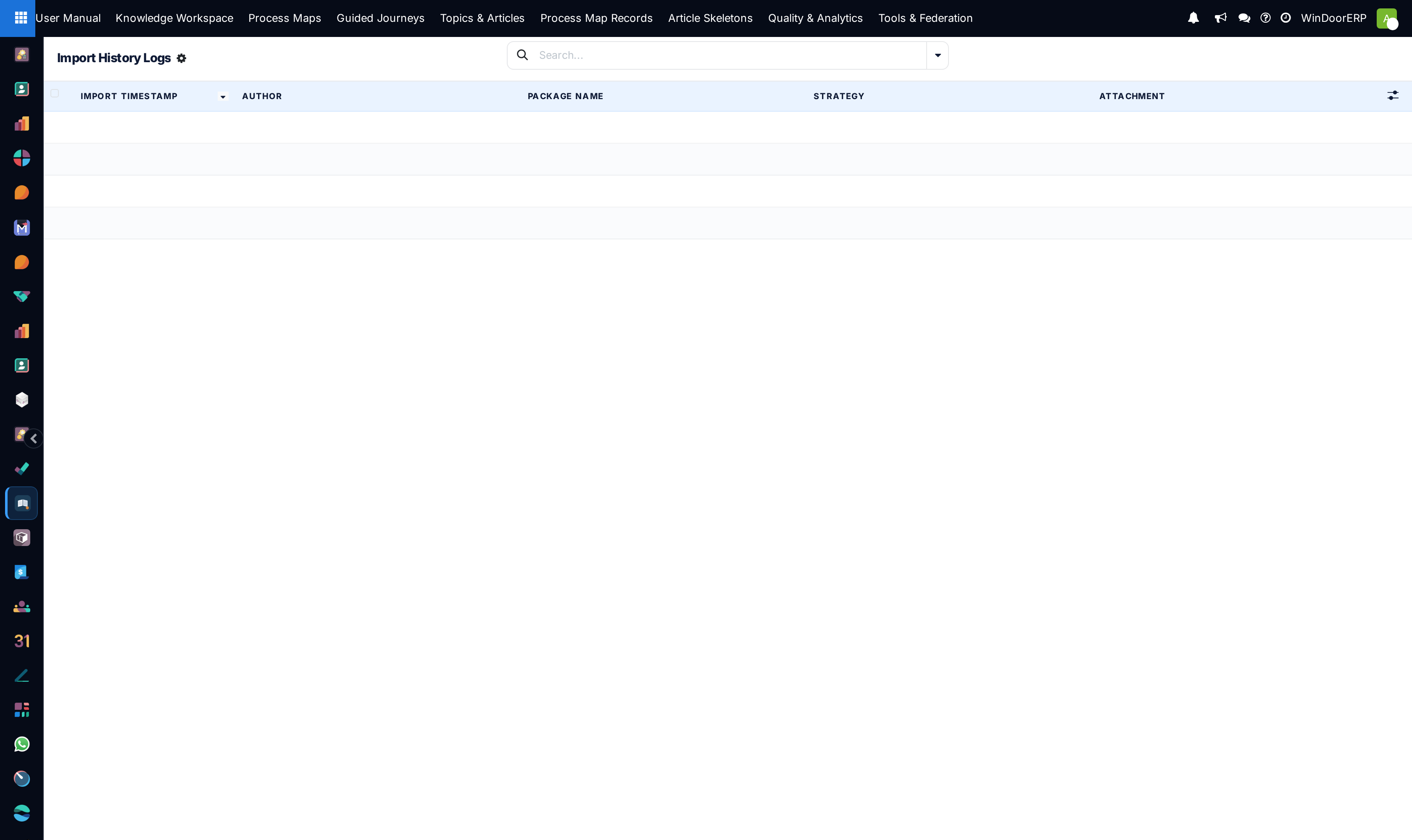Open the User Manual menu

[68, 18]
